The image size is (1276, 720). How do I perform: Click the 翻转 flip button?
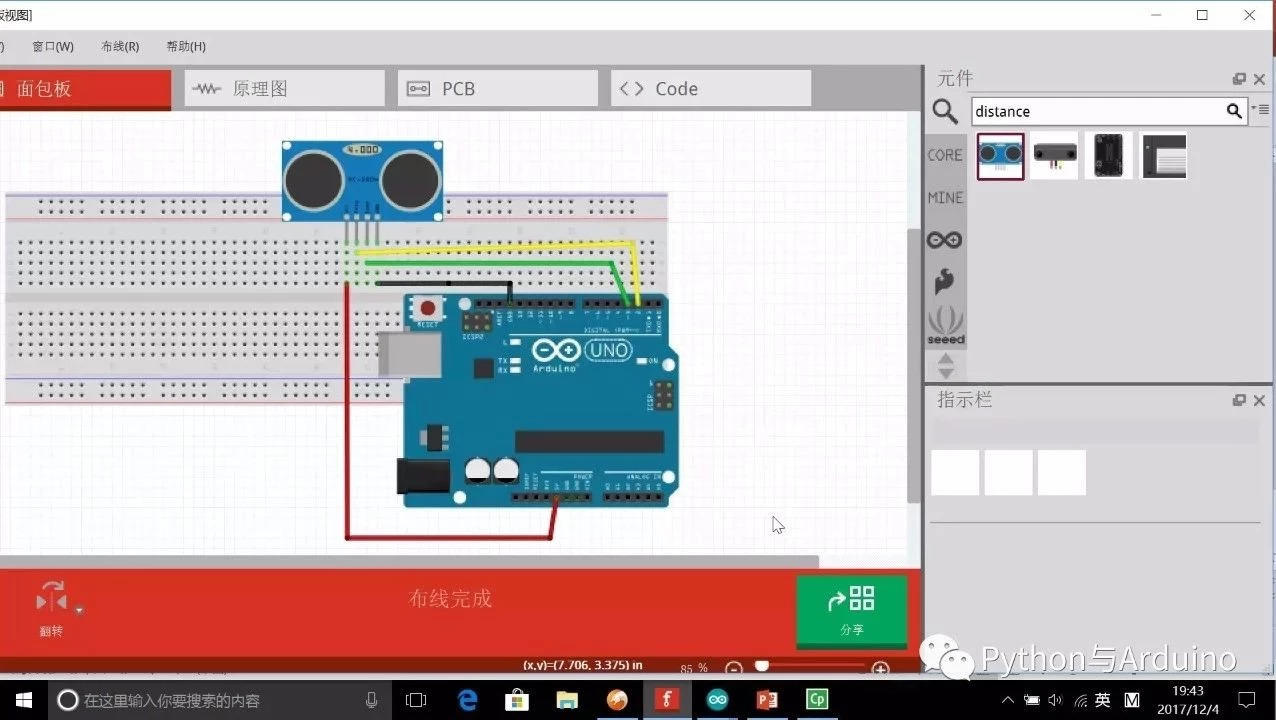[51, 609]
